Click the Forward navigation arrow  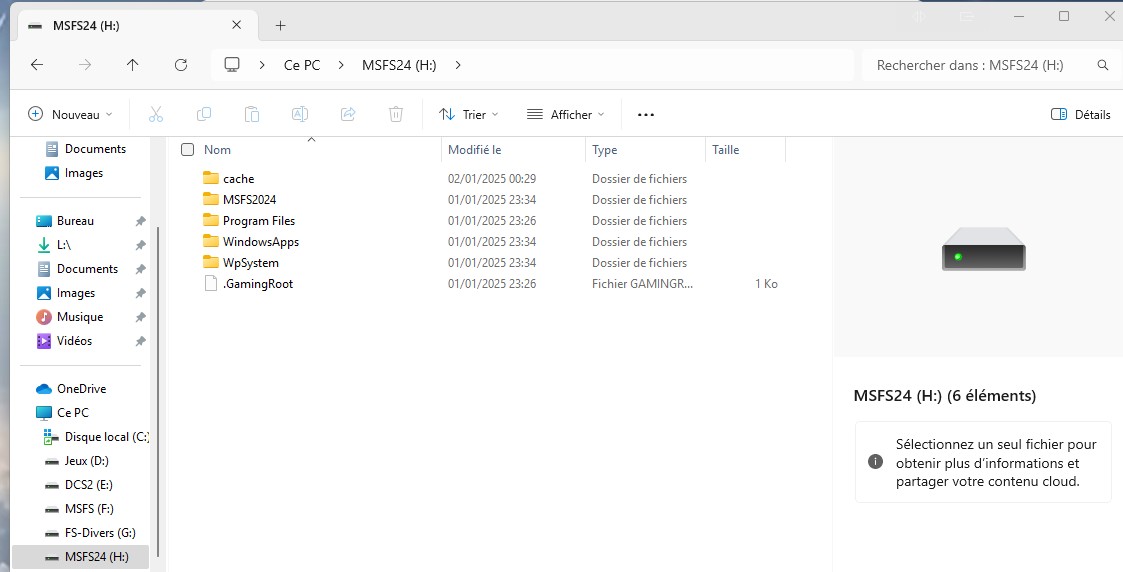85,65
